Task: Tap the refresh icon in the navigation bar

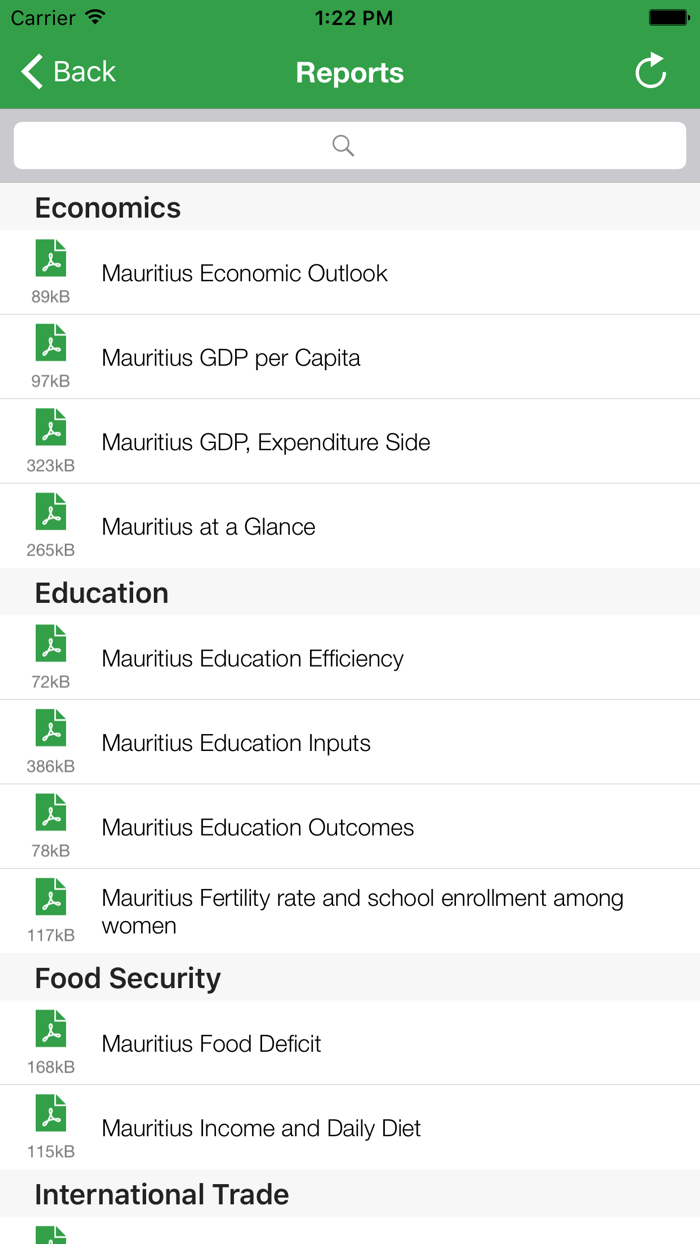Action: (650, 71)
